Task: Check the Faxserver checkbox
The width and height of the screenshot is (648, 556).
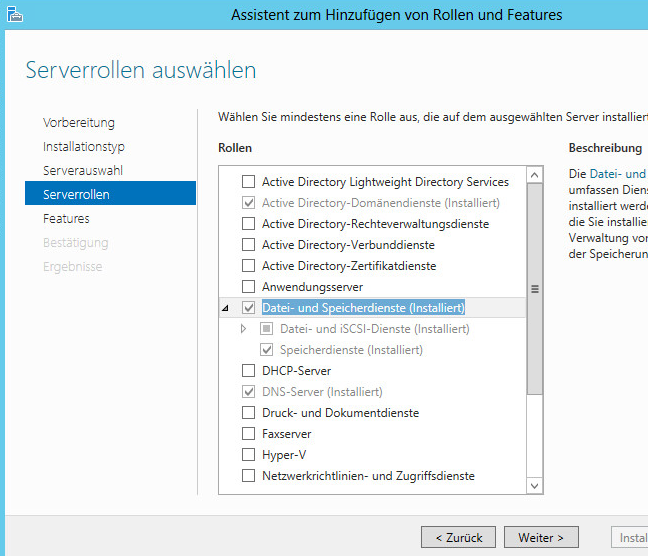Action: (x=248, y=434)
